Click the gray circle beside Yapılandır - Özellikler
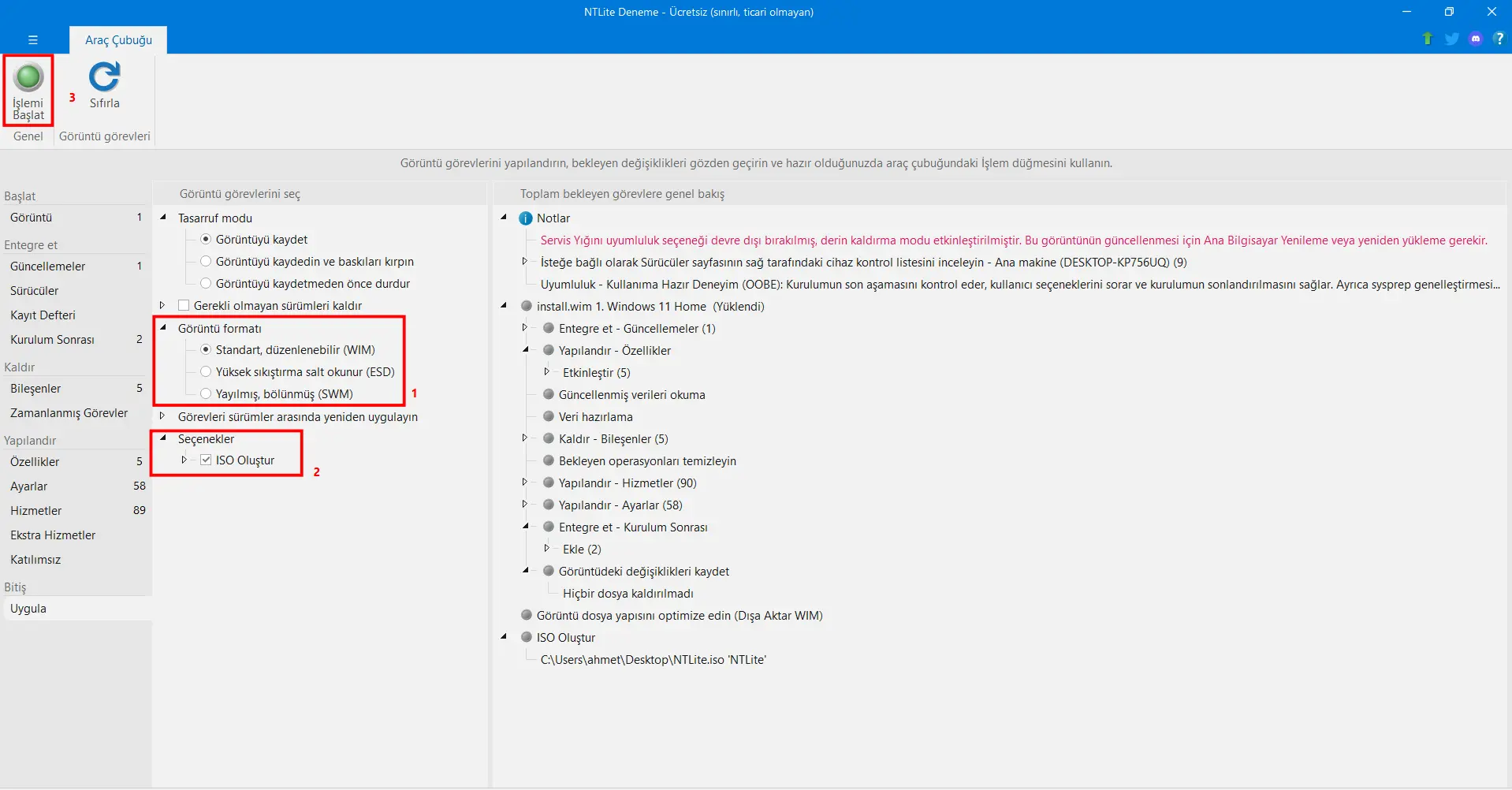 tap(549, 350)
